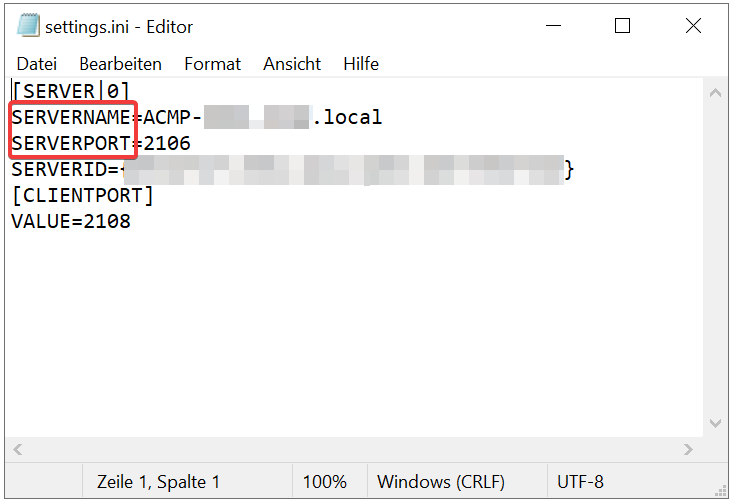Open the Datei menu
This screenshot has width=734, height=504.
click(x=37, y=64)
